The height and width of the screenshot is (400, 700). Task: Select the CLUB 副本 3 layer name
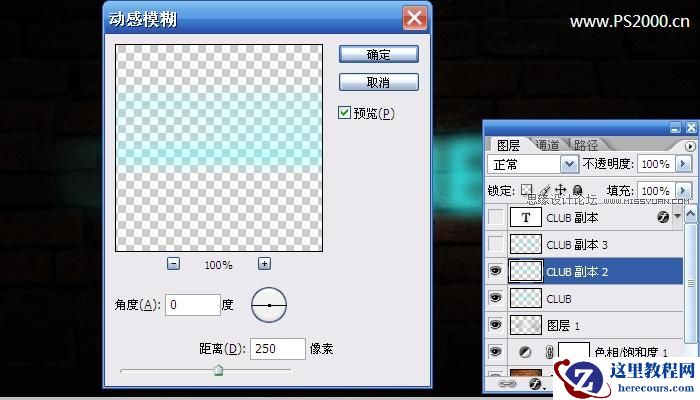(x=577, y=245)
